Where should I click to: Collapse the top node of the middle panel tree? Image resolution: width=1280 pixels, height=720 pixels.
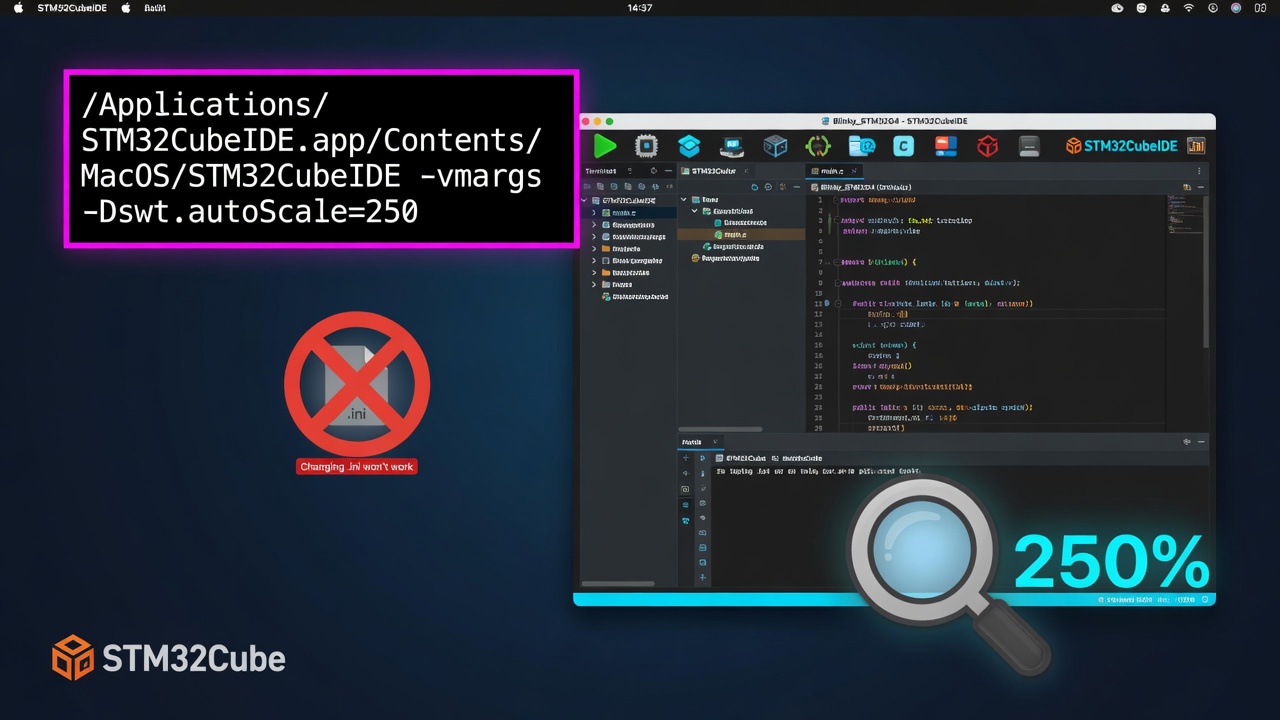[x=684, y=200]
